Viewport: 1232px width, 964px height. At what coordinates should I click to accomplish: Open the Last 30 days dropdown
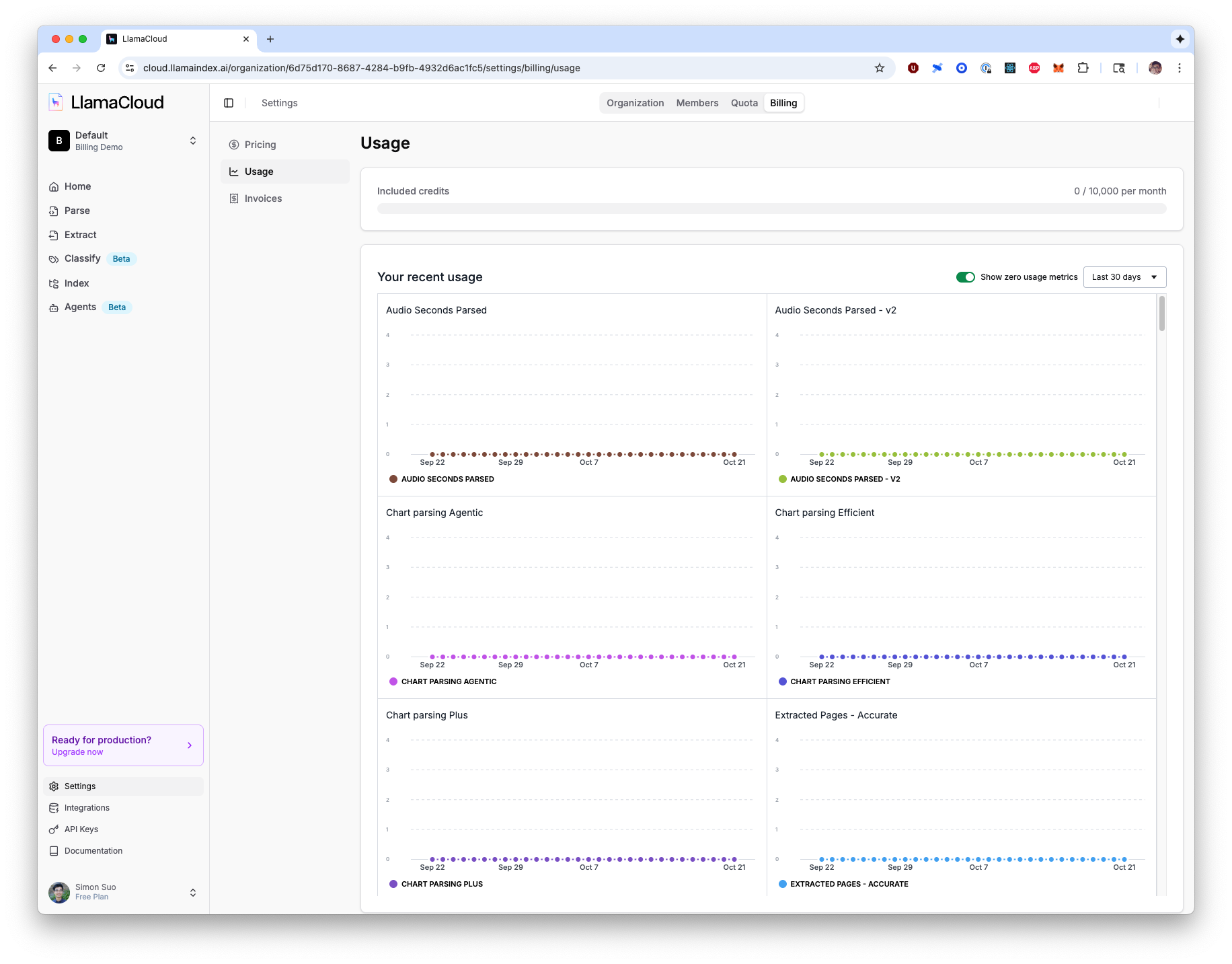pyautogui.click(x=1124, y=277)
